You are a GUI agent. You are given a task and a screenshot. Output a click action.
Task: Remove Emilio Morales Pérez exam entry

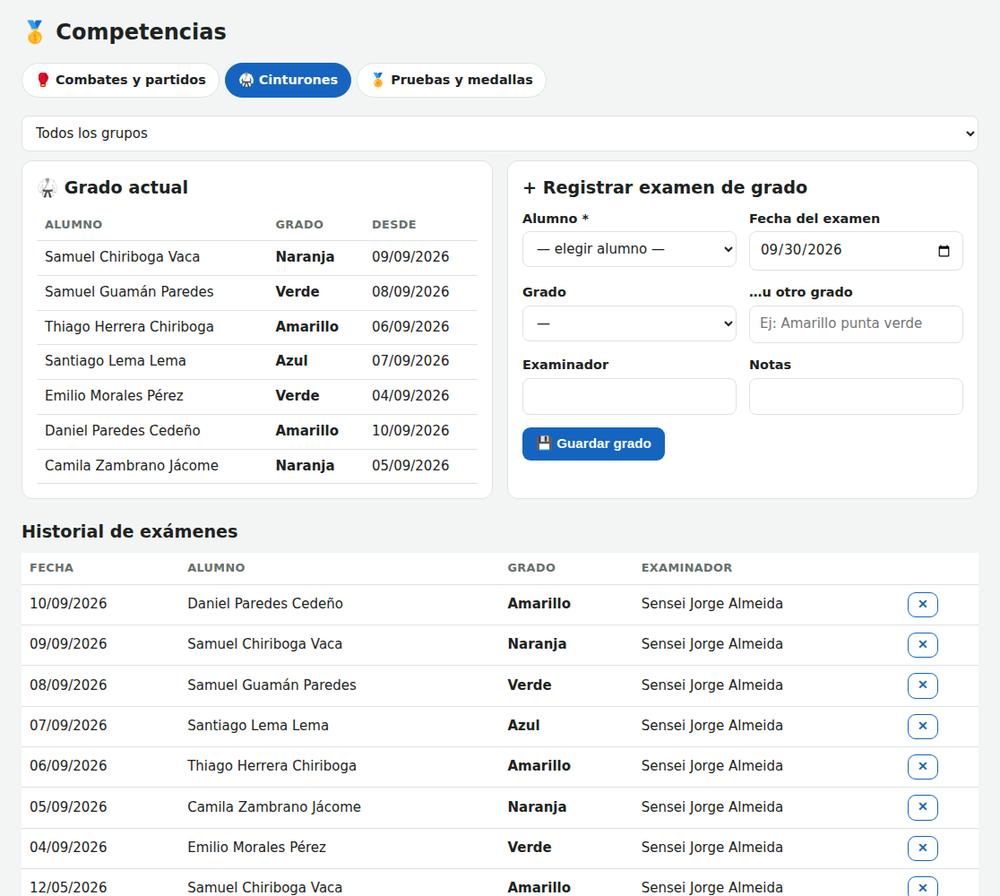point(922,848)
